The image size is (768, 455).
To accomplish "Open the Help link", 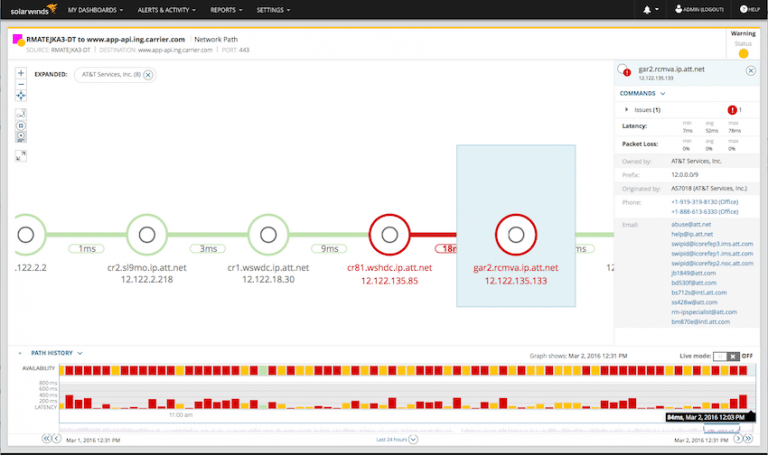I will (750, 9).
